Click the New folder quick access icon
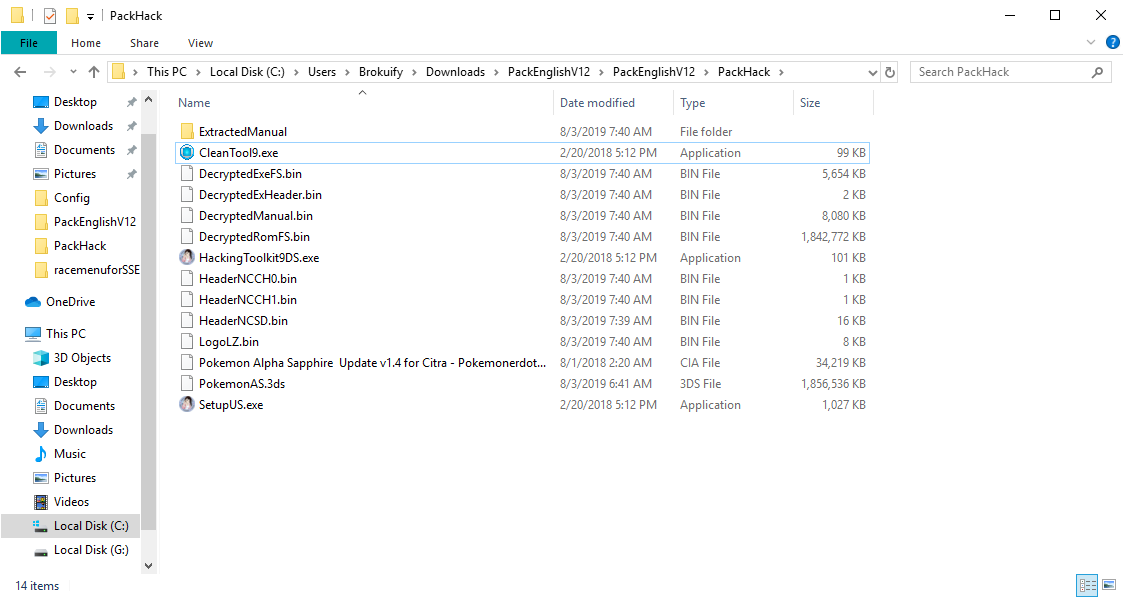 tap(72, 16)
